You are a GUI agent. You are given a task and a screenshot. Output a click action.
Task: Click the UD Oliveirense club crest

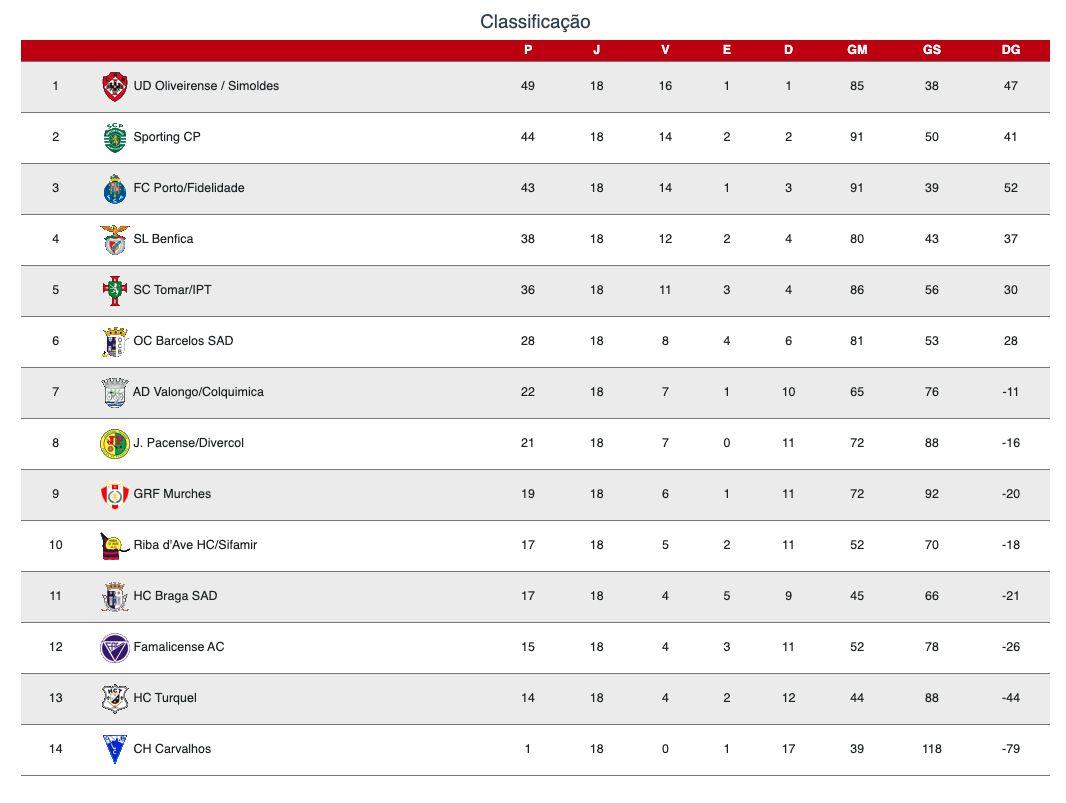point(114,86)
